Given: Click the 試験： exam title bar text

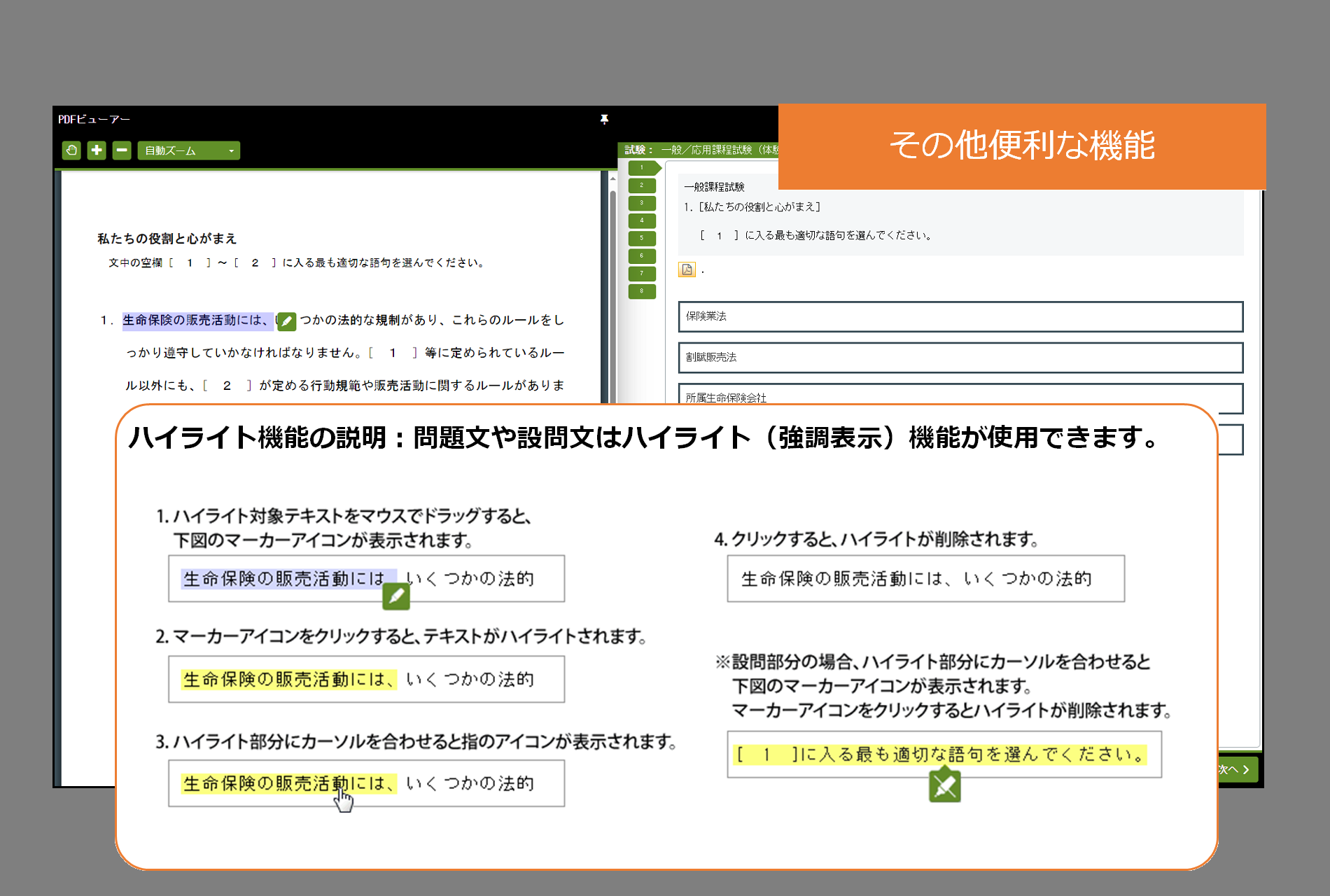Looking at the screenshot, I should tap(701, 150).
